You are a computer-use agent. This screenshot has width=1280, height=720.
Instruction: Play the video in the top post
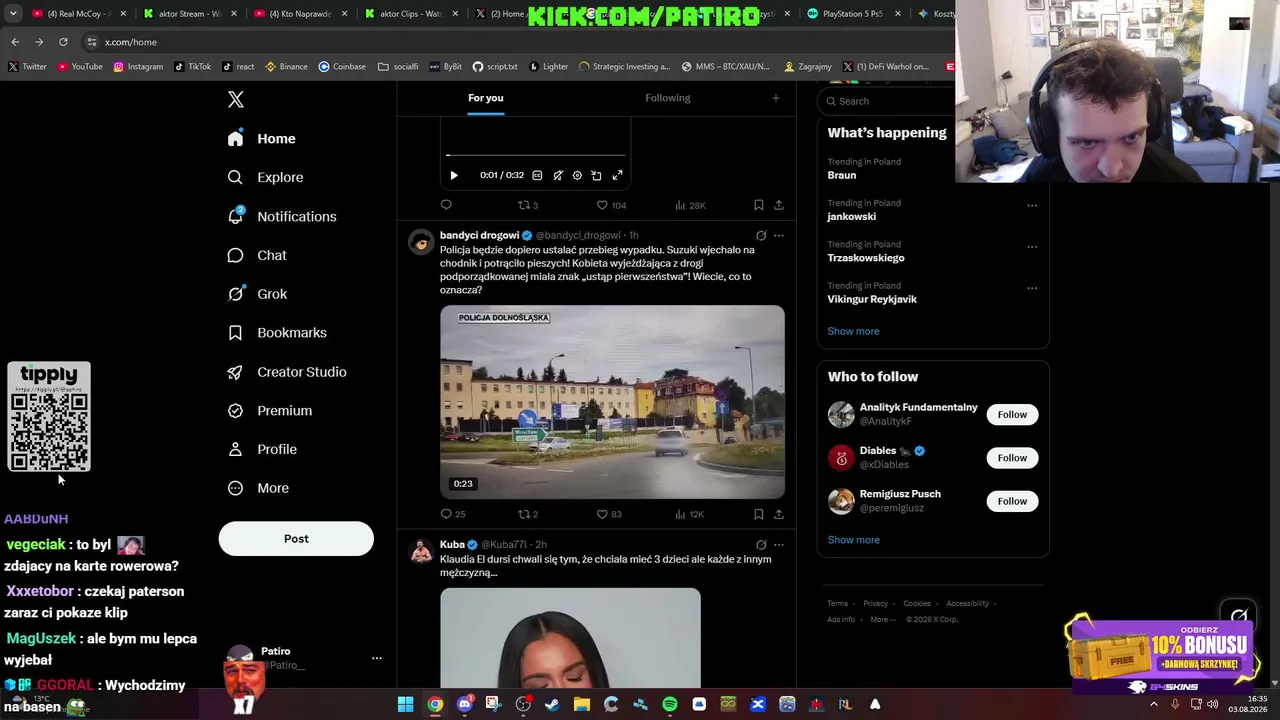click(x=454, y=175)
